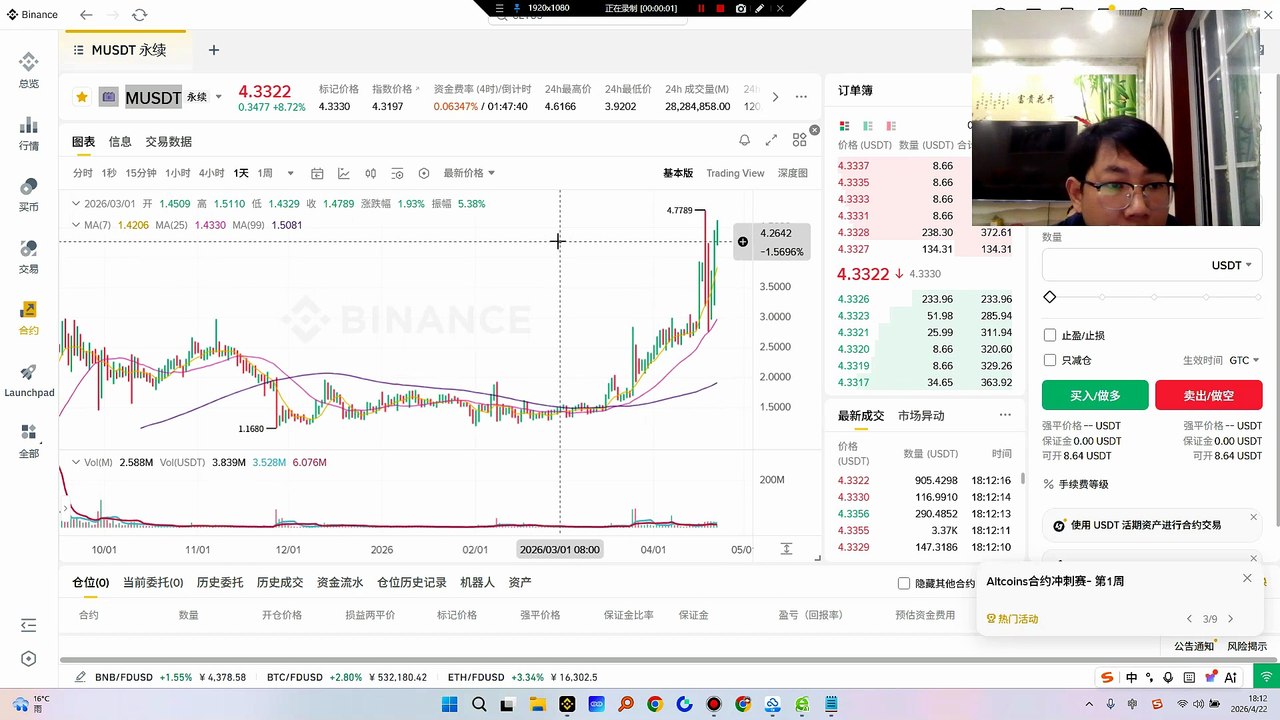Open the sidebar hexagon settings icon
1280x720 pixels.
tap(28, 658)
